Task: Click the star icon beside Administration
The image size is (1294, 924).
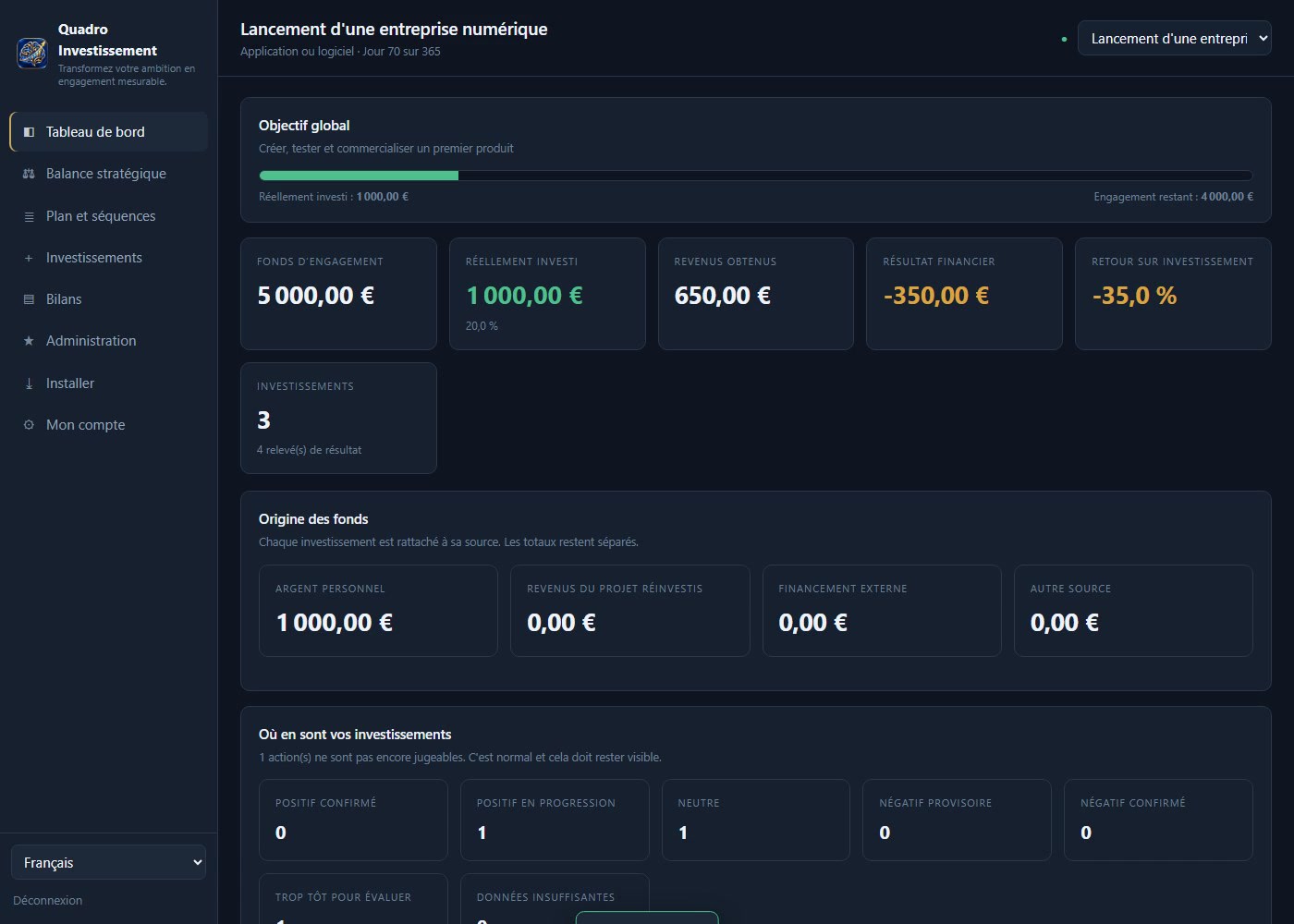Action: pyautogui.click(x=29, y=341)
